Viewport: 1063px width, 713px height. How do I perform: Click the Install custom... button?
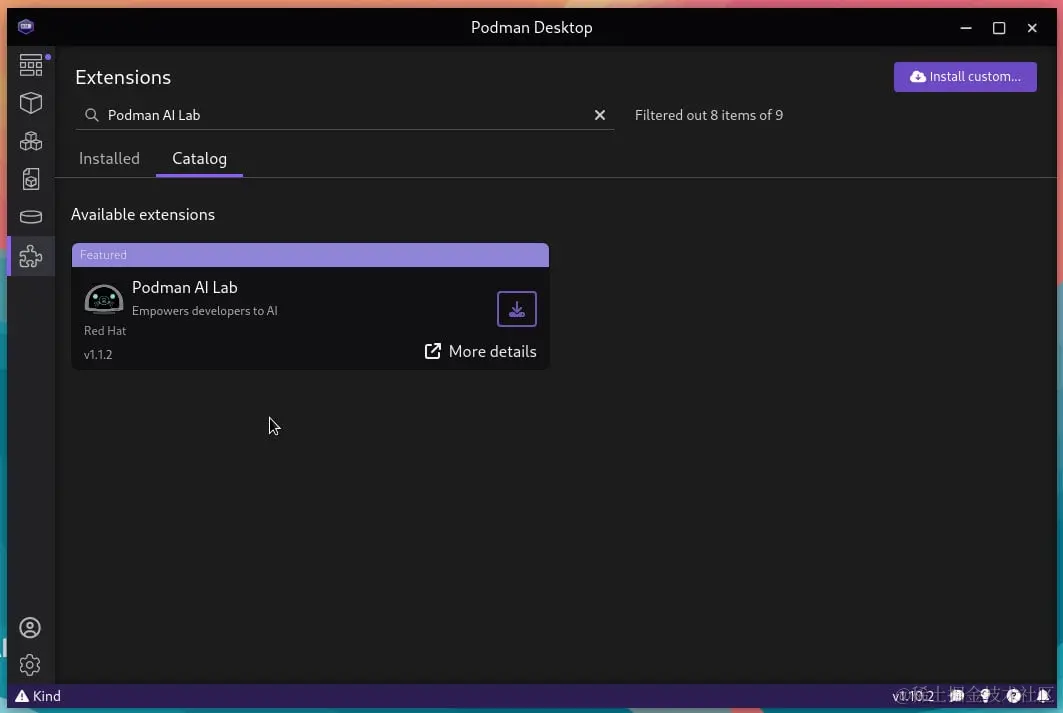coord(965,77)
